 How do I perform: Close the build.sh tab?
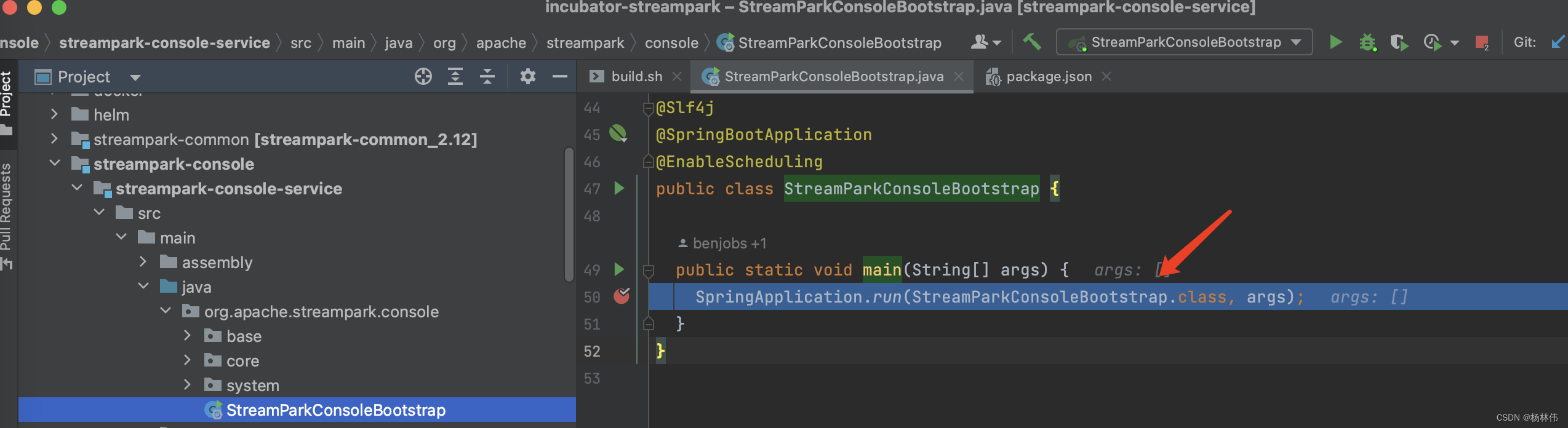pyautogui.click(x=677, y=76)
